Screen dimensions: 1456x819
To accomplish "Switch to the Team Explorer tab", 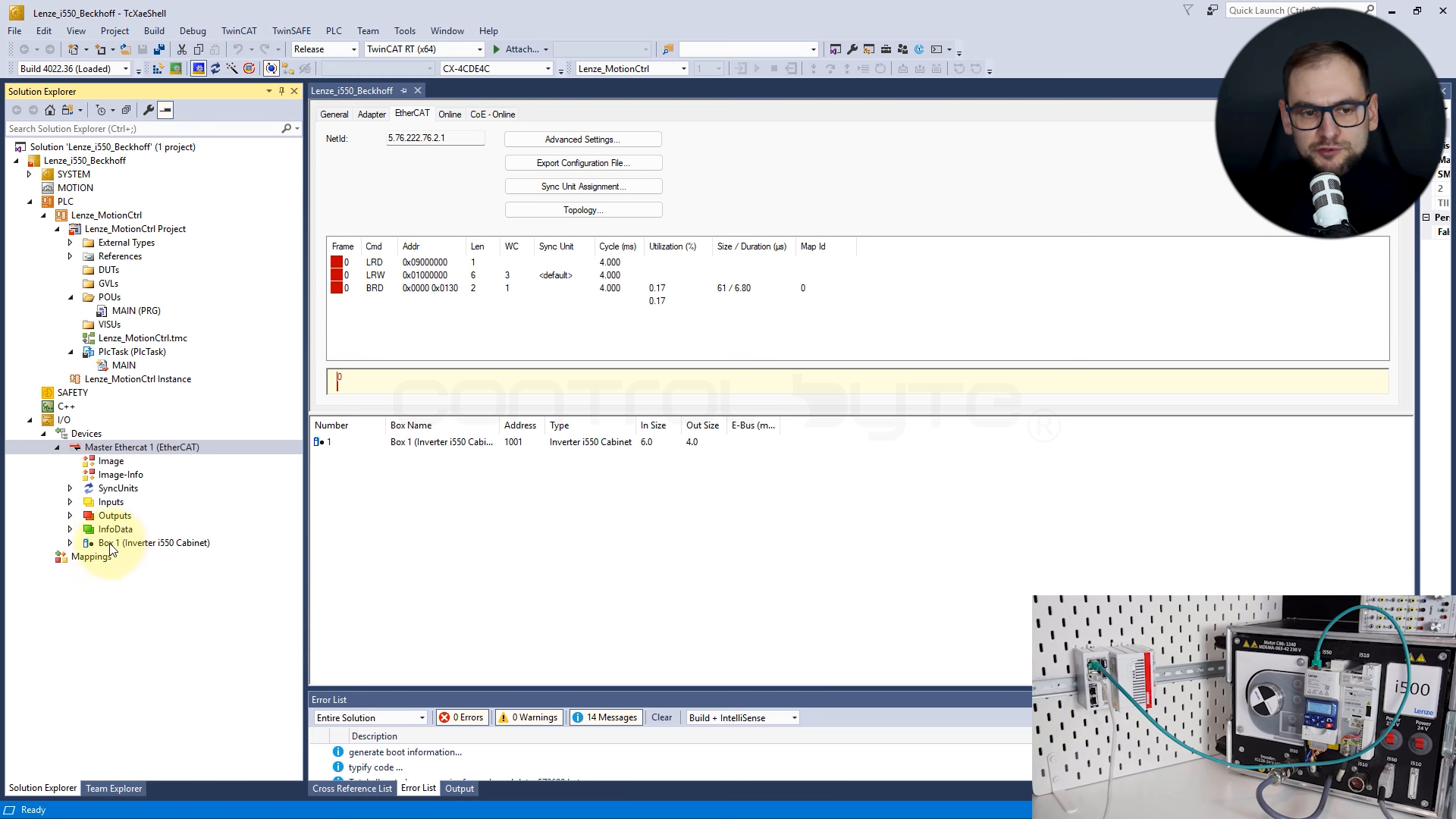I will [114, 789].
